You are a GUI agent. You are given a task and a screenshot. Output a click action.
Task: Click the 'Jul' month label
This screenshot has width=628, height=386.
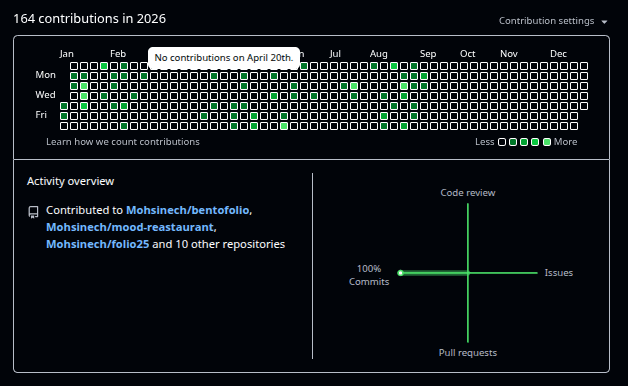point(335,54)
